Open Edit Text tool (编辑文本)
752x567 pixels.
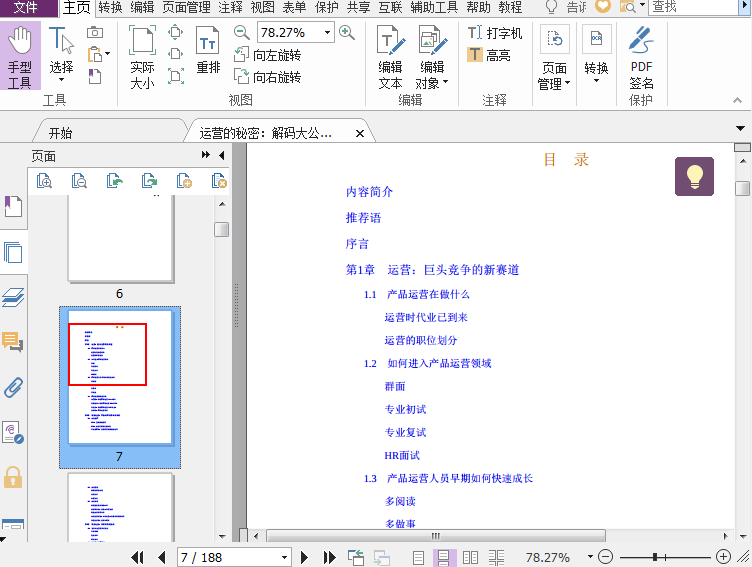[x=390, y=57]
